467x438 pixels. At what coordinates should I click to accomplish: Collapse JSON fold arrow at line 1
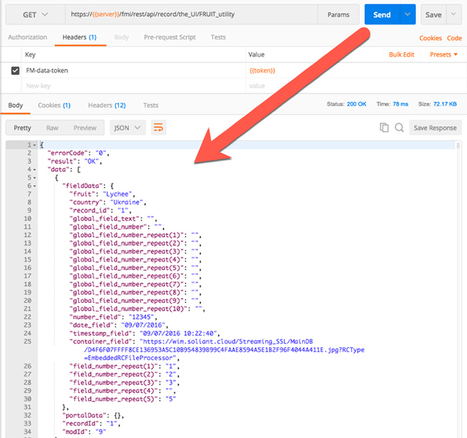click(x=34, y=145)
